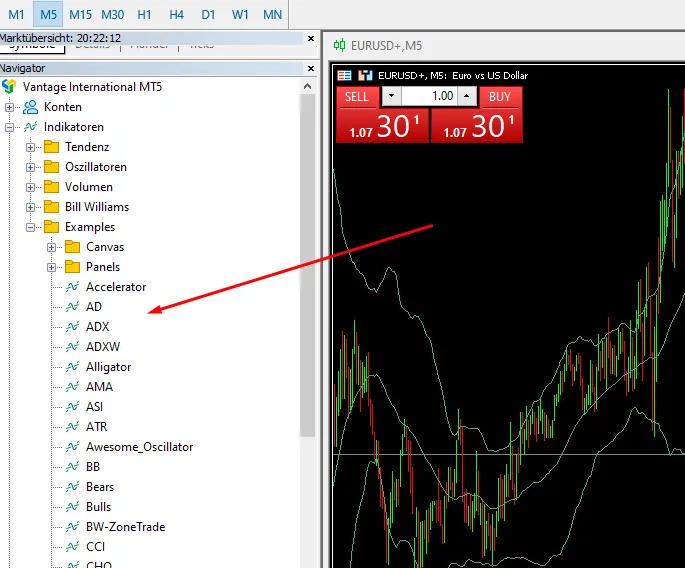685x568 pixels.
Task: Click the BUY button
Action: (500, 97)
